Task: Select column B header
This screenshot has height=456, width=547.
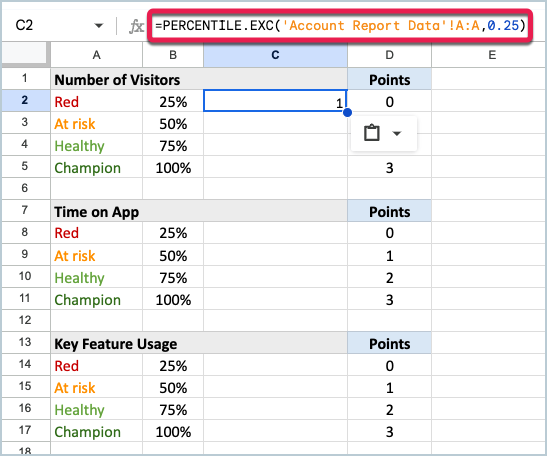Action: tap(173, 55)
